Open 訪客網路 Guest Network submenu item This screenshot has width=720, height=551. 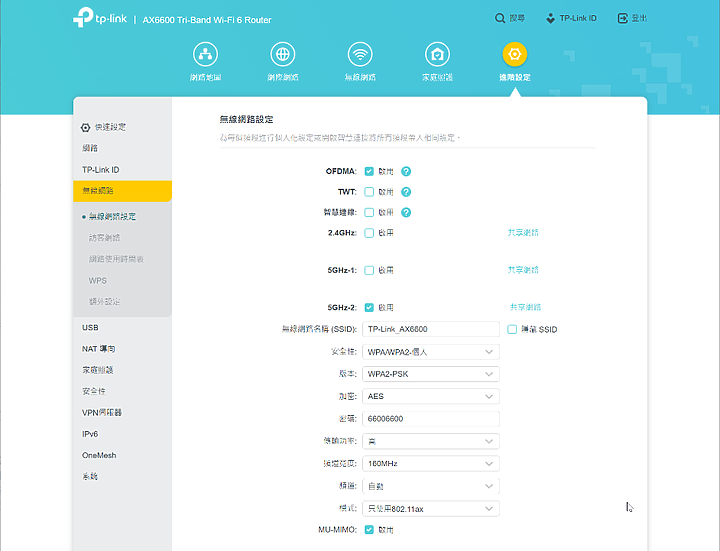pos(104,238)
